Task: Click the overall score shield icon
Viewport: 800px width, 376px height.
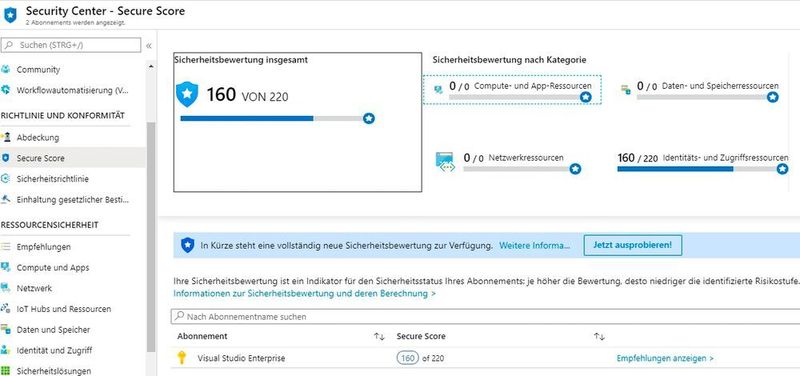Action: click(187, 94)
